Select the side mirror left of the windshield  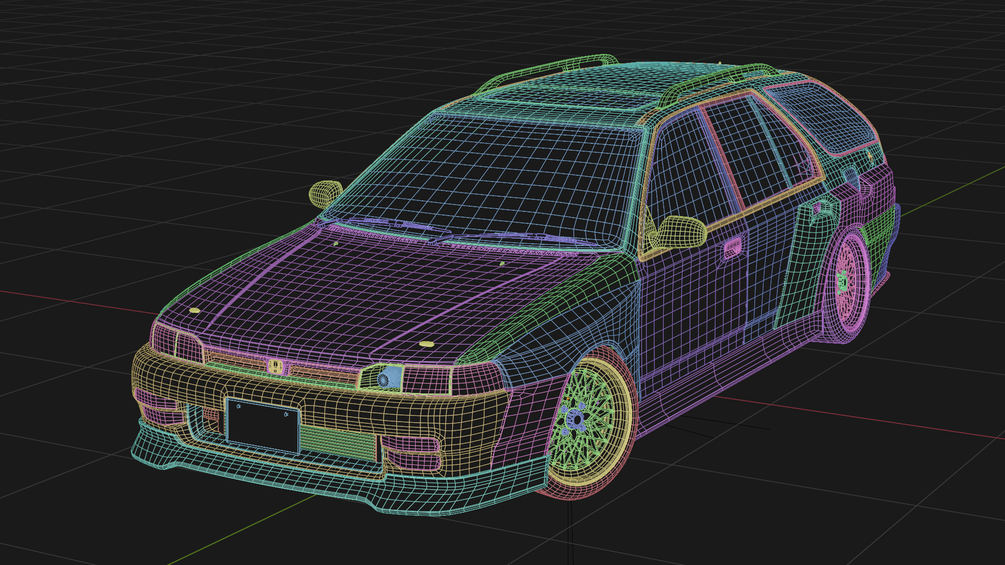click(x=326, y=194)
